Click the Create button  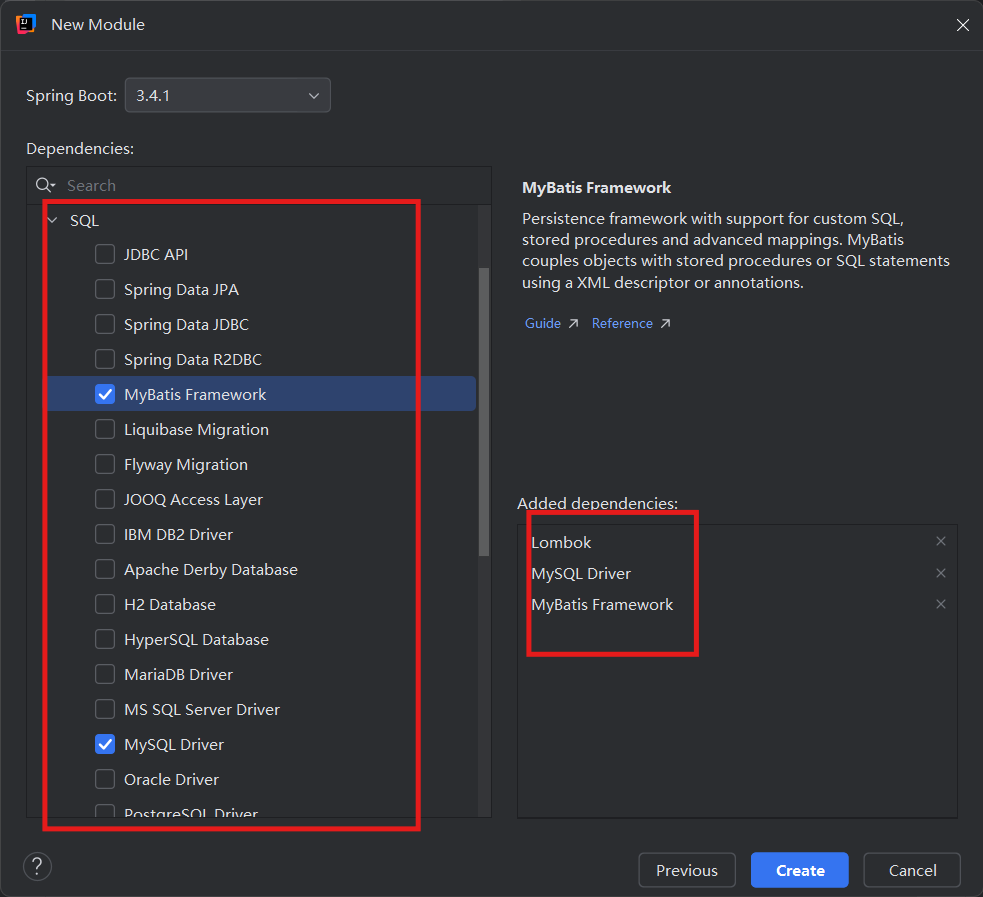pos(800,870)
